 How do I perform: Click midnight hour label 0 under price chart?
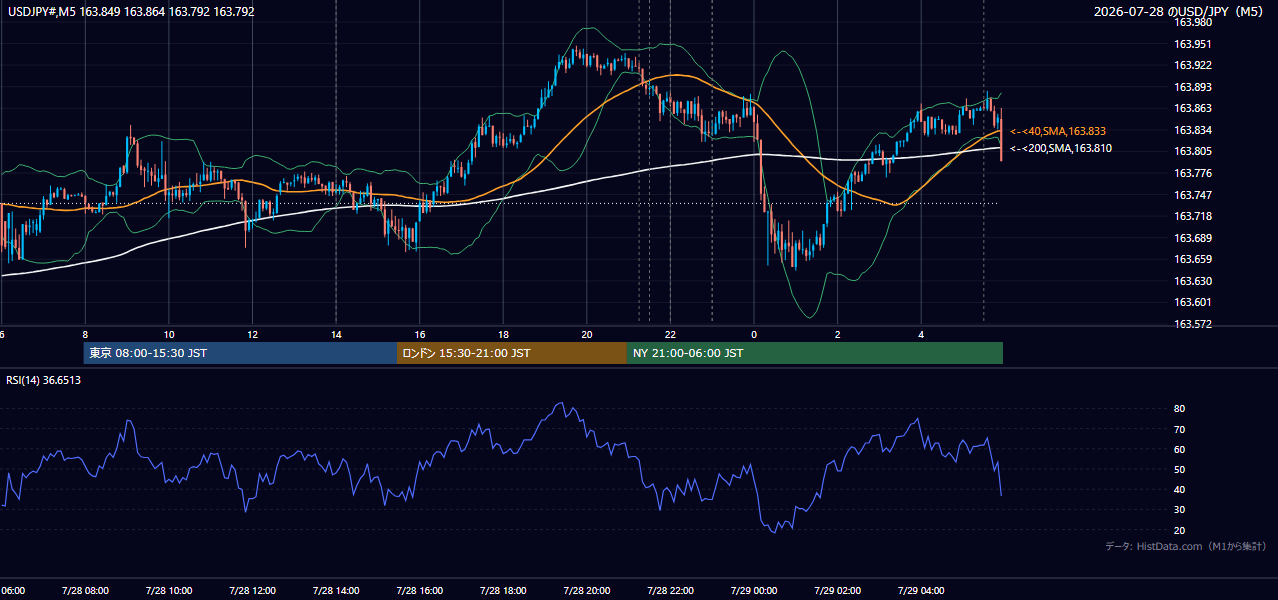[754, 335]
